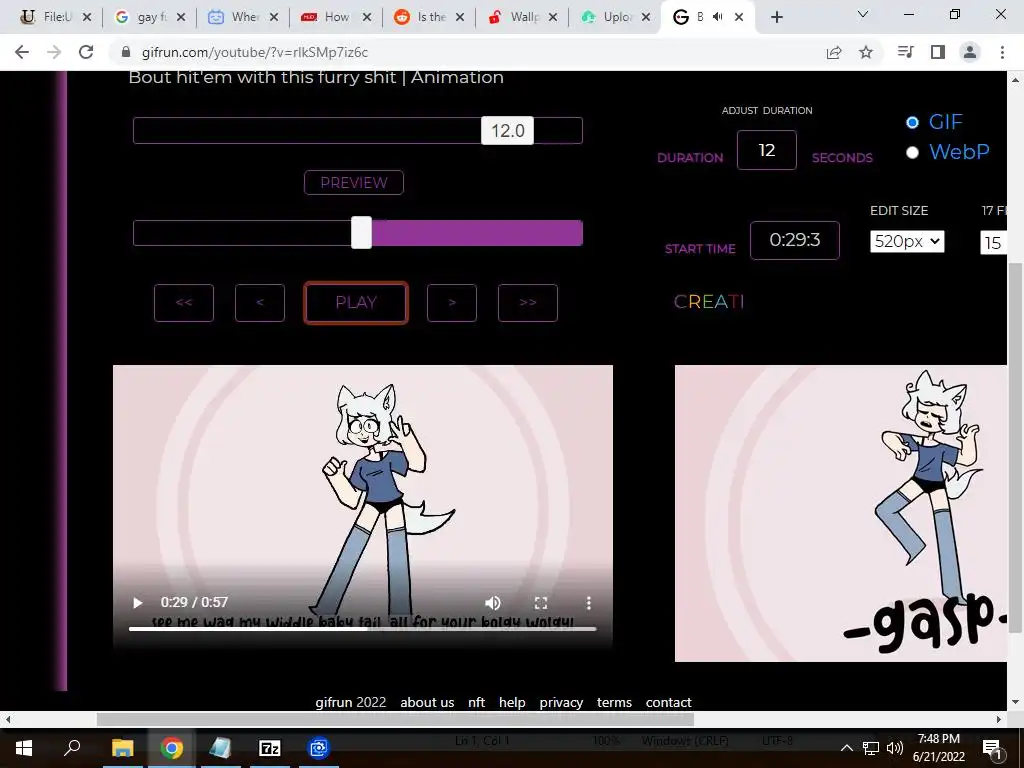Play the video with the player play icon
1024x768 pixels.
pos(138,603)
